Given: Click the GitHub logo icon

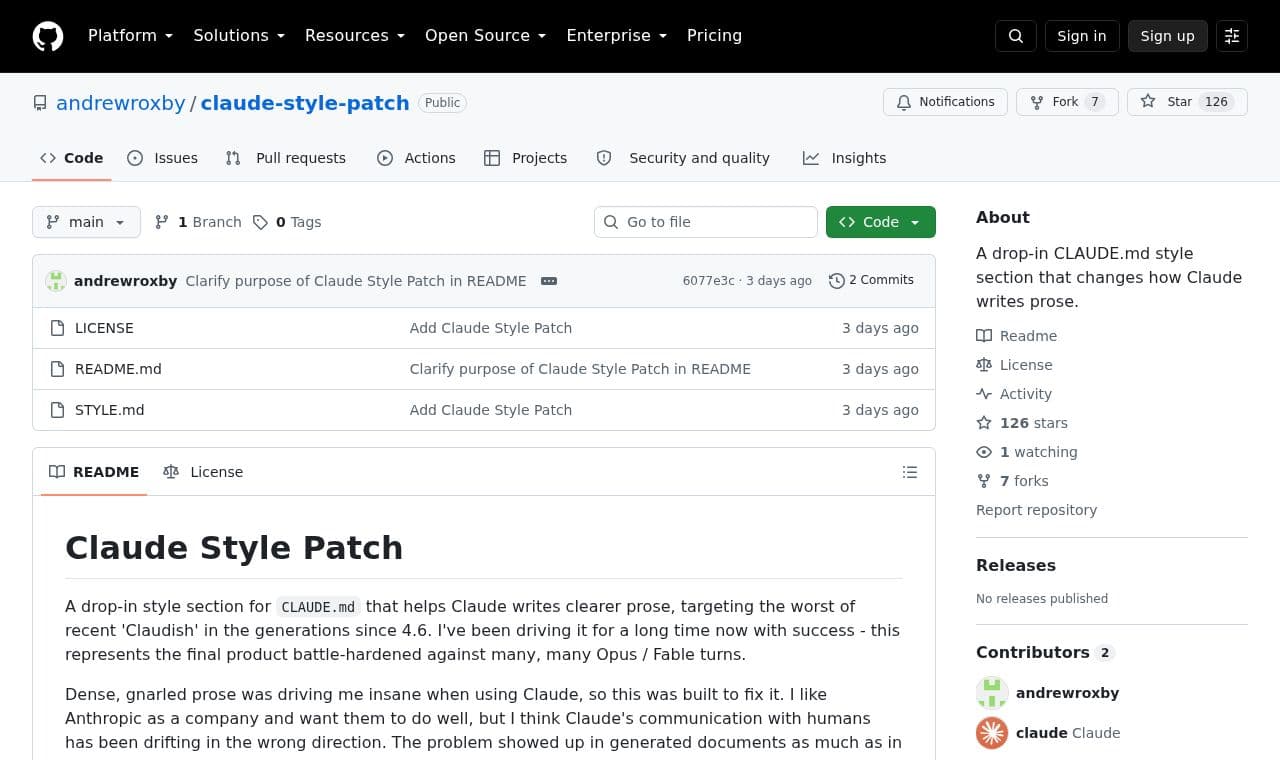Looking at the screenshot, I should pos(48,36).
